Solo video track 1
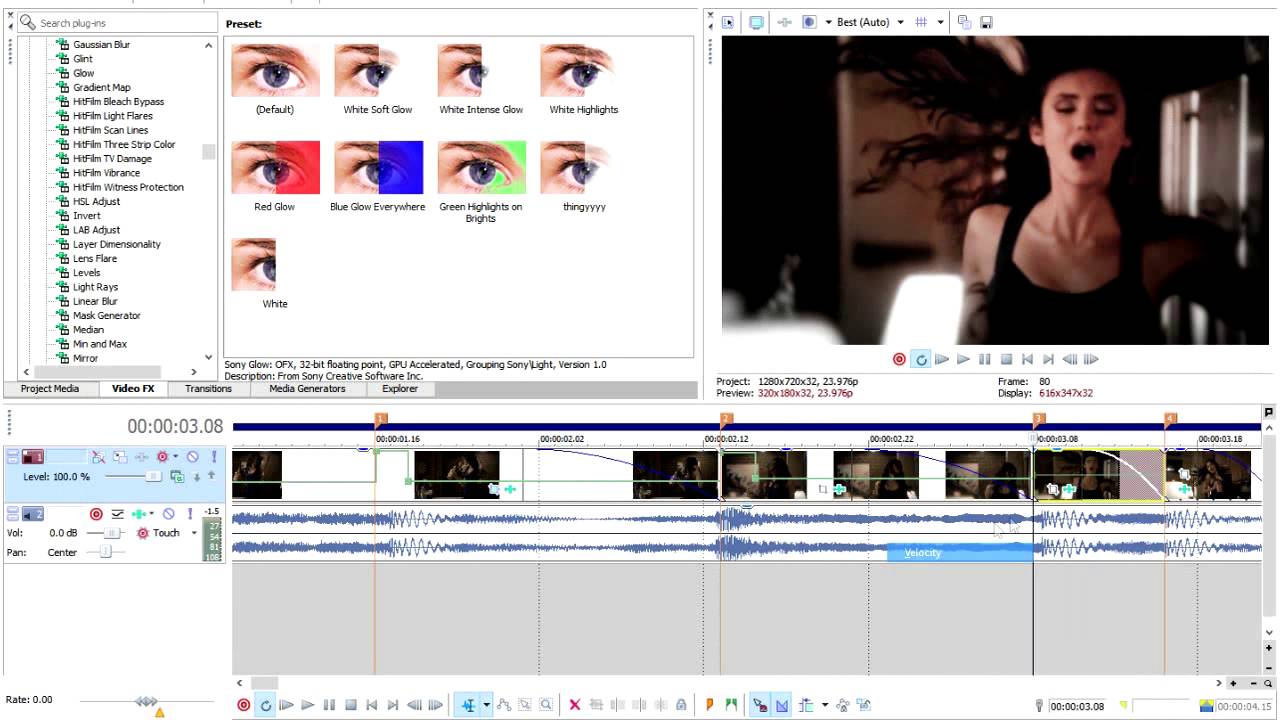Image resolution: width=1280 pixels, height=720 pixels. (214, 457)
